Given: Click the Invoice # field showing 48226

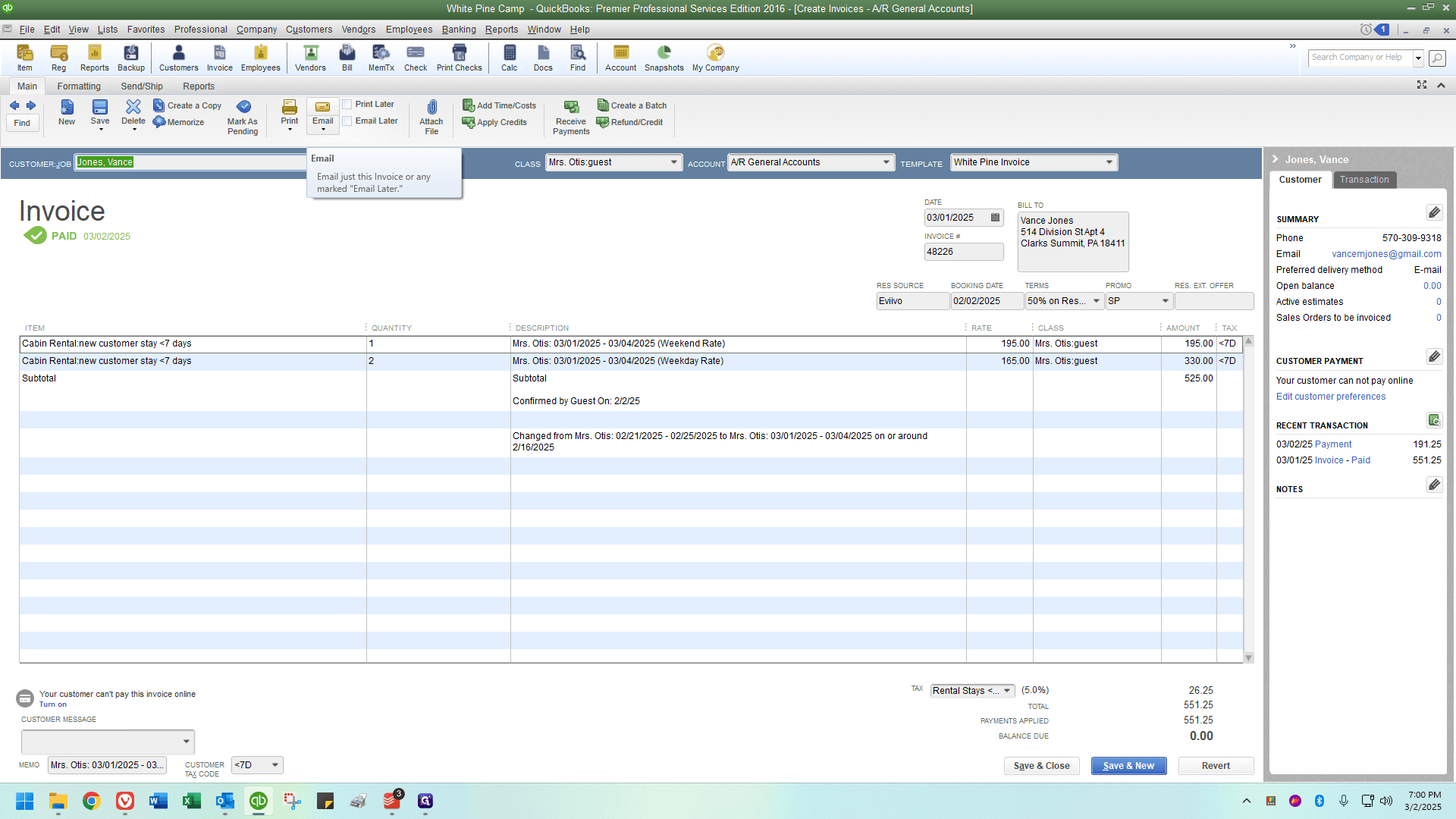Looking at the screenshot, I should click(963, 252).
